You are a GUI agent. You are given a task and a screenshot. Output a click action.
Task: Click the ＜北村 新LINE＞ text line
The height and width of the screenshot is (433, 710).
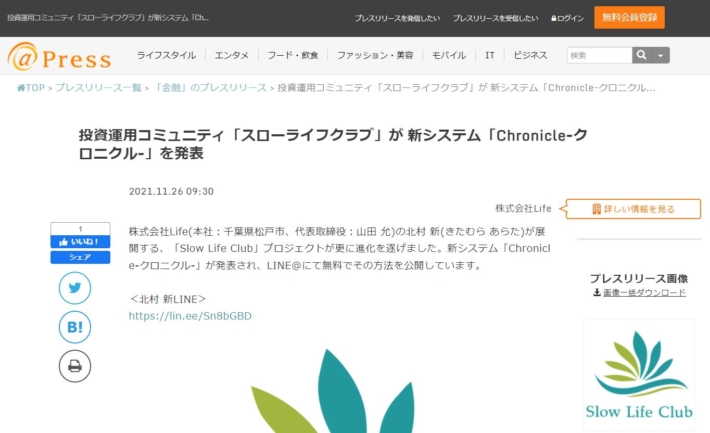pyautogui.click(x=167, y=299)
